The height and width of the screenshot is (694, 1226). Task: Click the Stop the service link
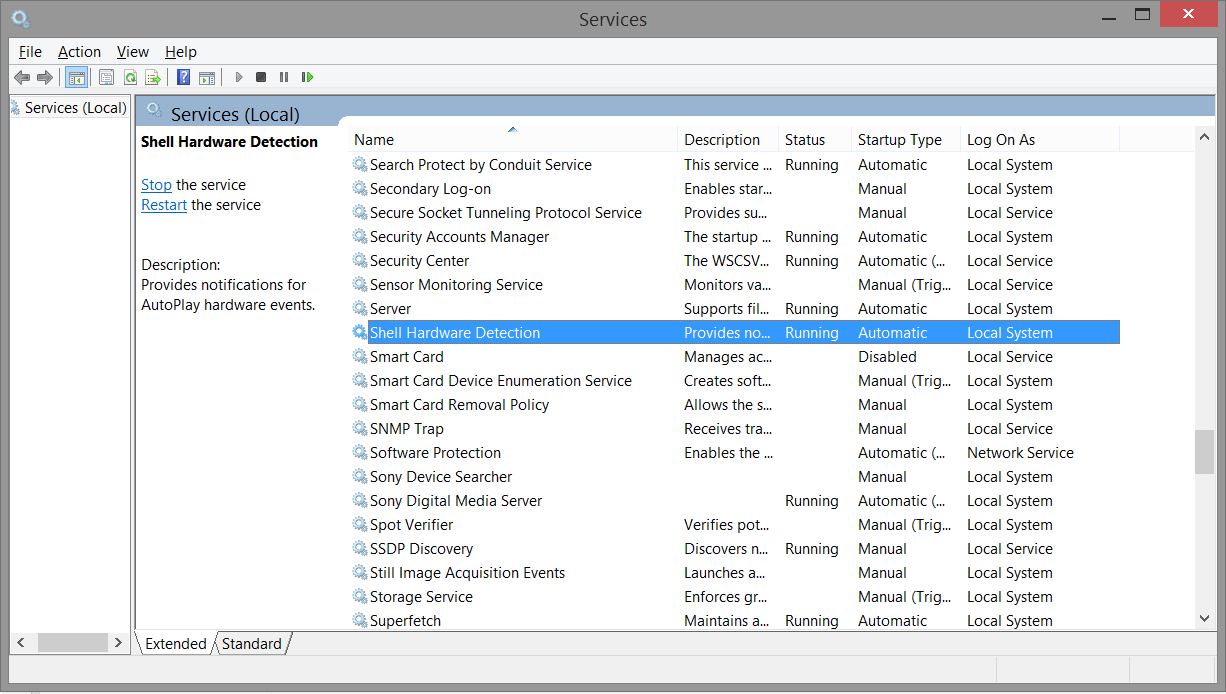click(156, 185)
